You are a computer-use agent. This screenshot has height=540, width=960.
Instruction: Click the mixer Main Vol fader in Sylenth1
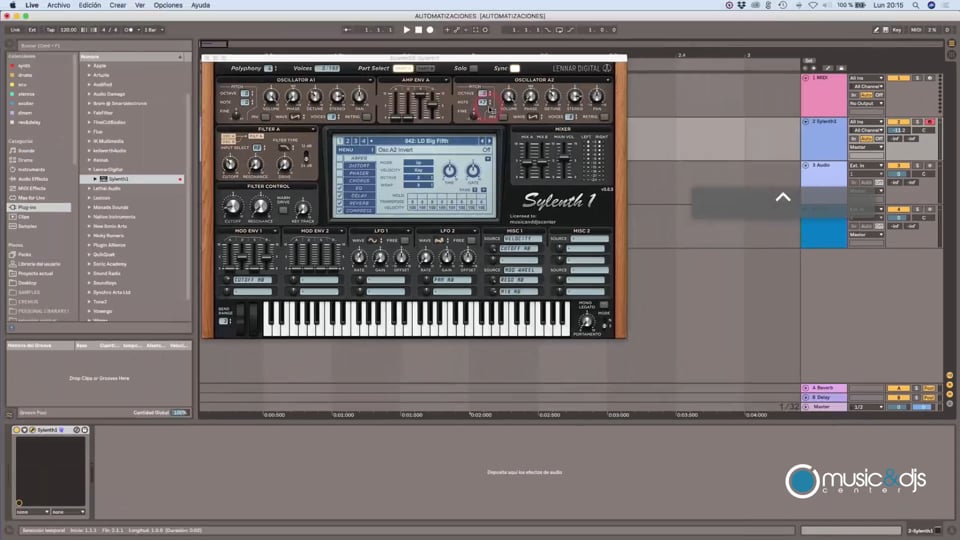563,158
